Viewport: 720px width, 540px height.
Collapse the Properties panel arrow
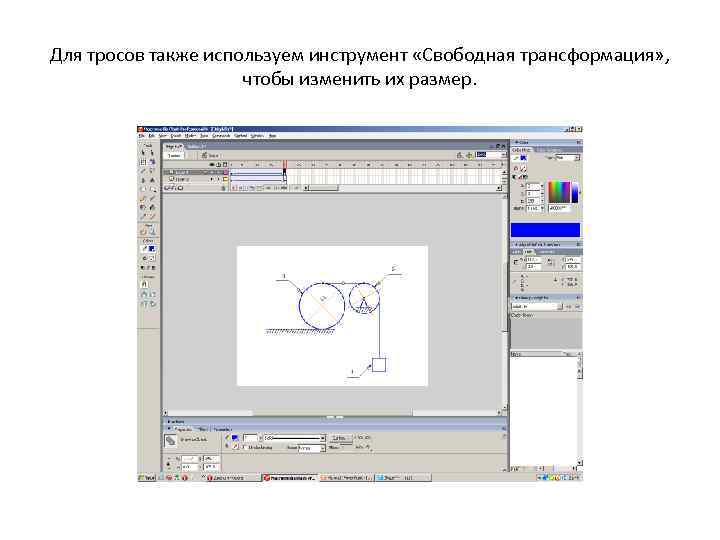pos(169,429)
